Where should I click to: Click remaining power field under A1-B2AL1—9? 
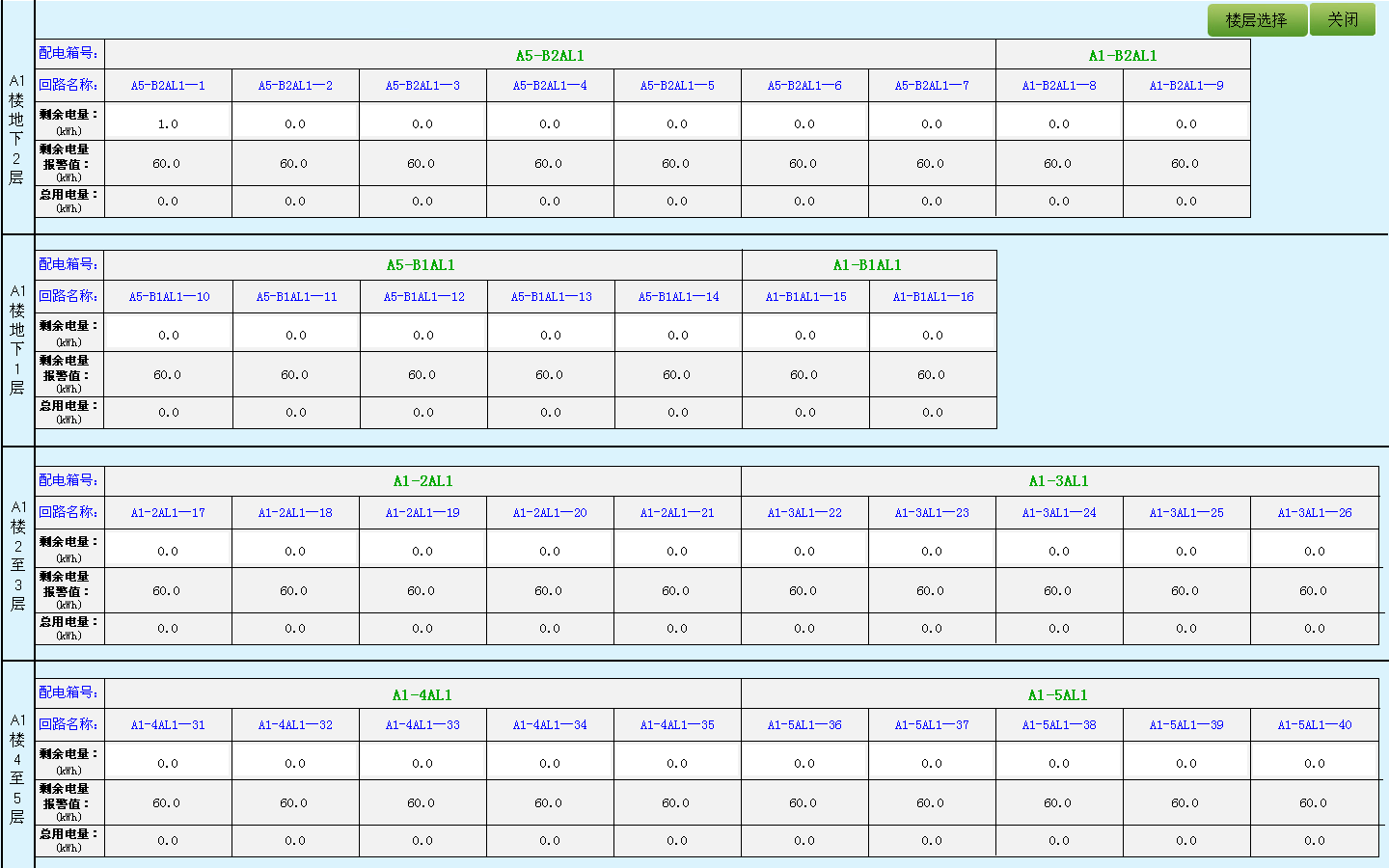coord(1186,122)
